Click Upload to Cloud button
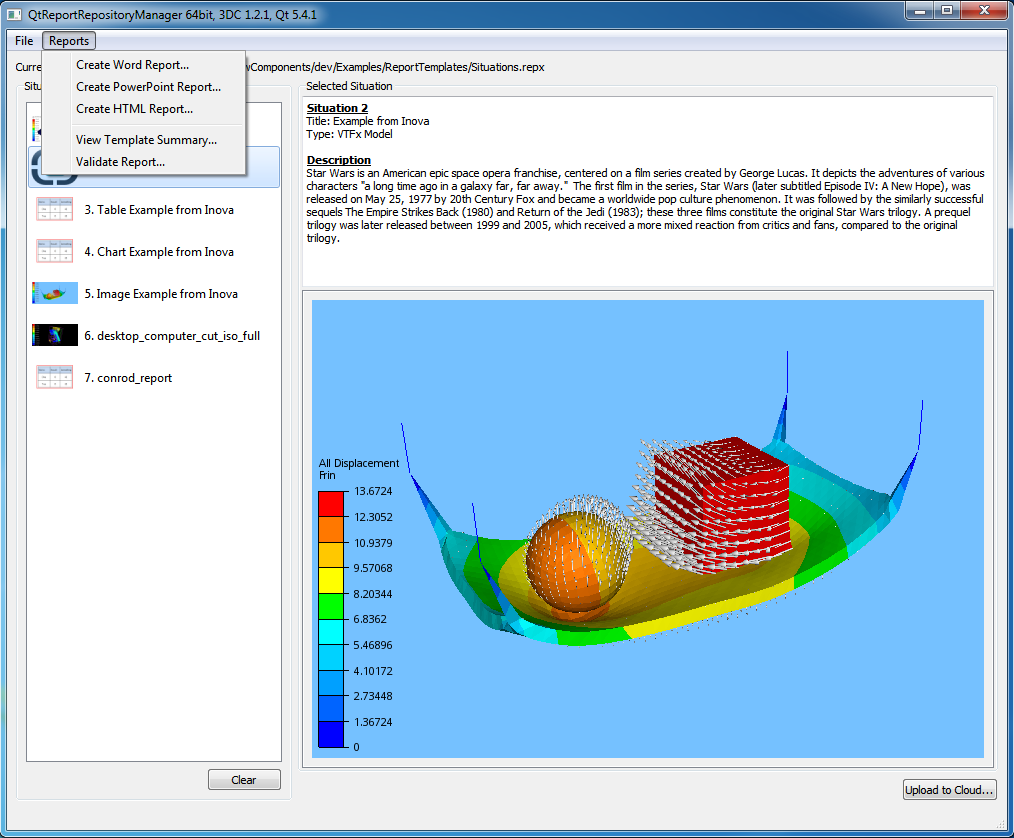The height and width of the screenshot is (838, 1014). tap(949, 790)
